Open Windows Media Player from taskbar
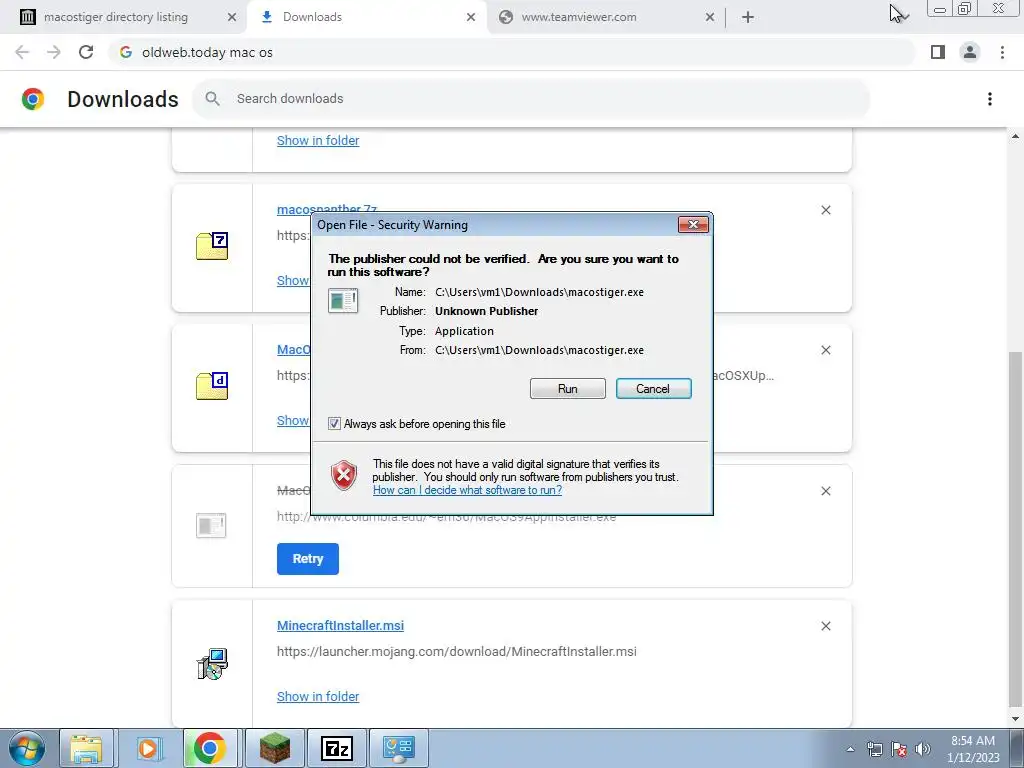This screenshot has height=768, width=1024. [x=148, y=748]
